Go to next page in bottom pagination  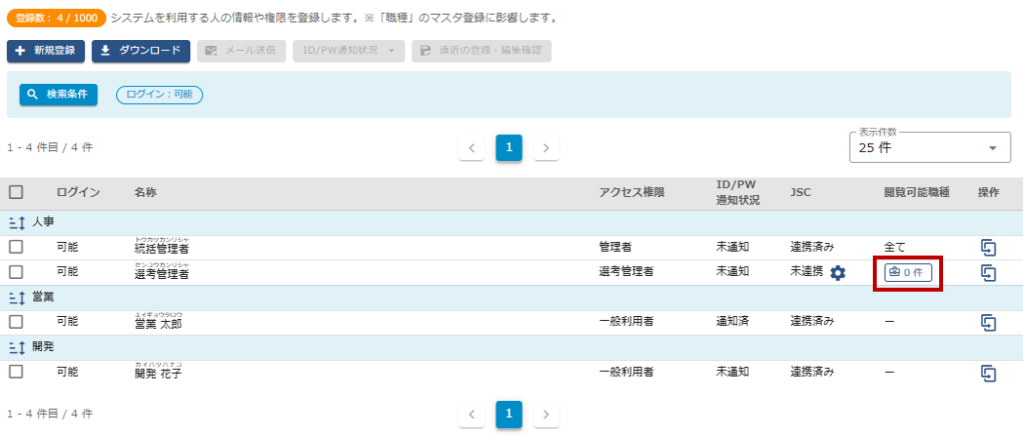click(x=545, y=413)
